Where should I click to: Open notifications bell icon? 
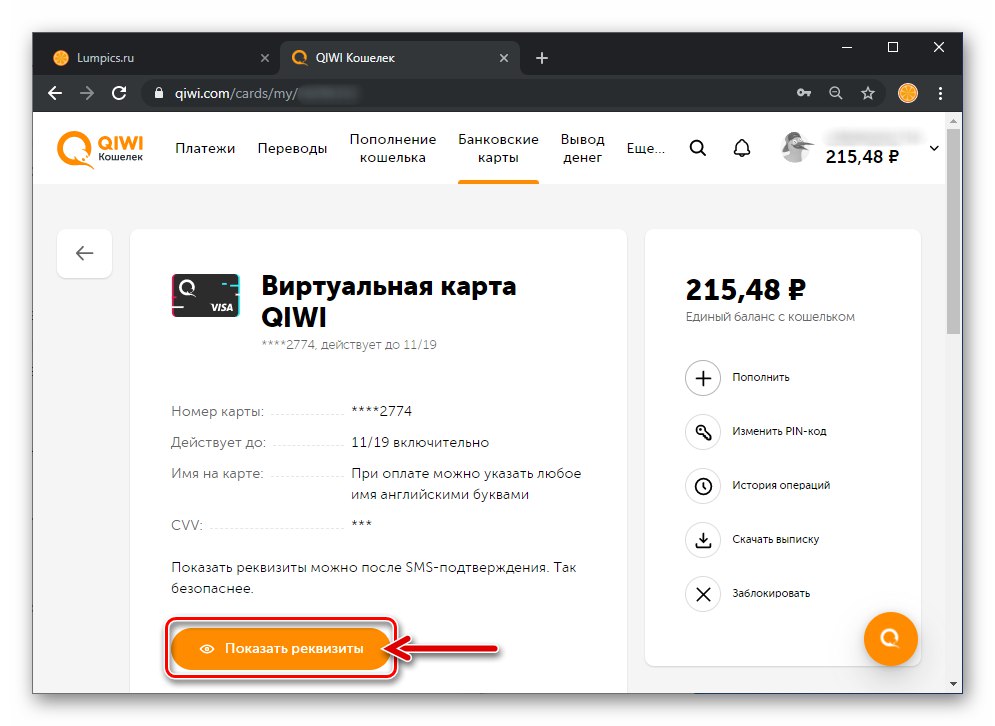tap(742, 148)
